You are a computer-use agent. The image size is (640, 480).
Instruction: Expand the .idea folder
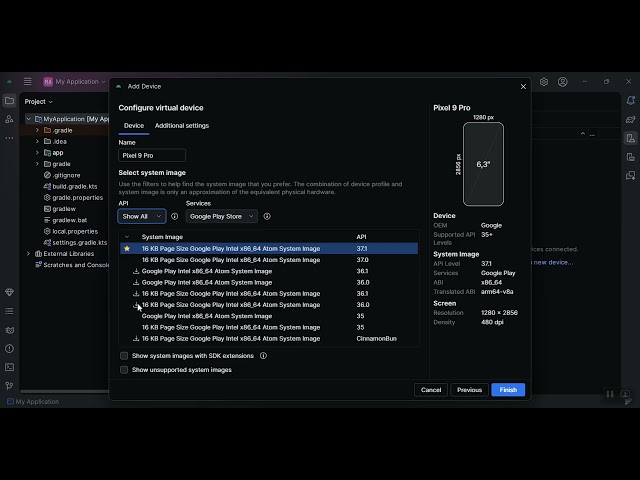coord(37,141)
